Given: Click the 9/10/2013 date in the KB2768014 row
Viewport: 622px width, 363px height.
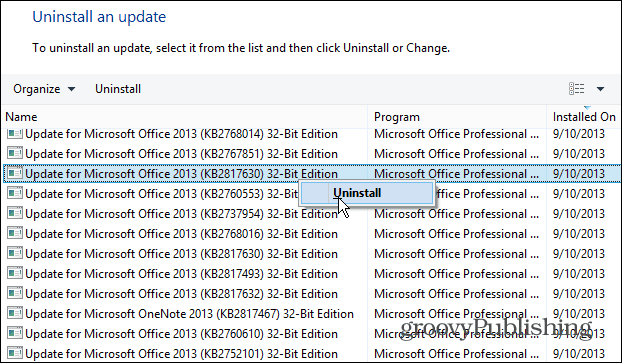Looking at the screenshot, I should tap(579, 134).
